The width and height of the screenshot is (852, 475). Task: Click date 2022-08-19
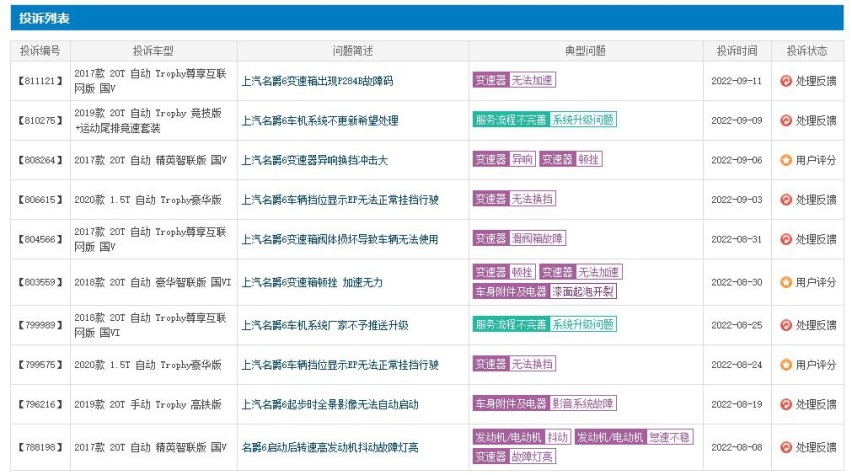click(x=737, y=404)
